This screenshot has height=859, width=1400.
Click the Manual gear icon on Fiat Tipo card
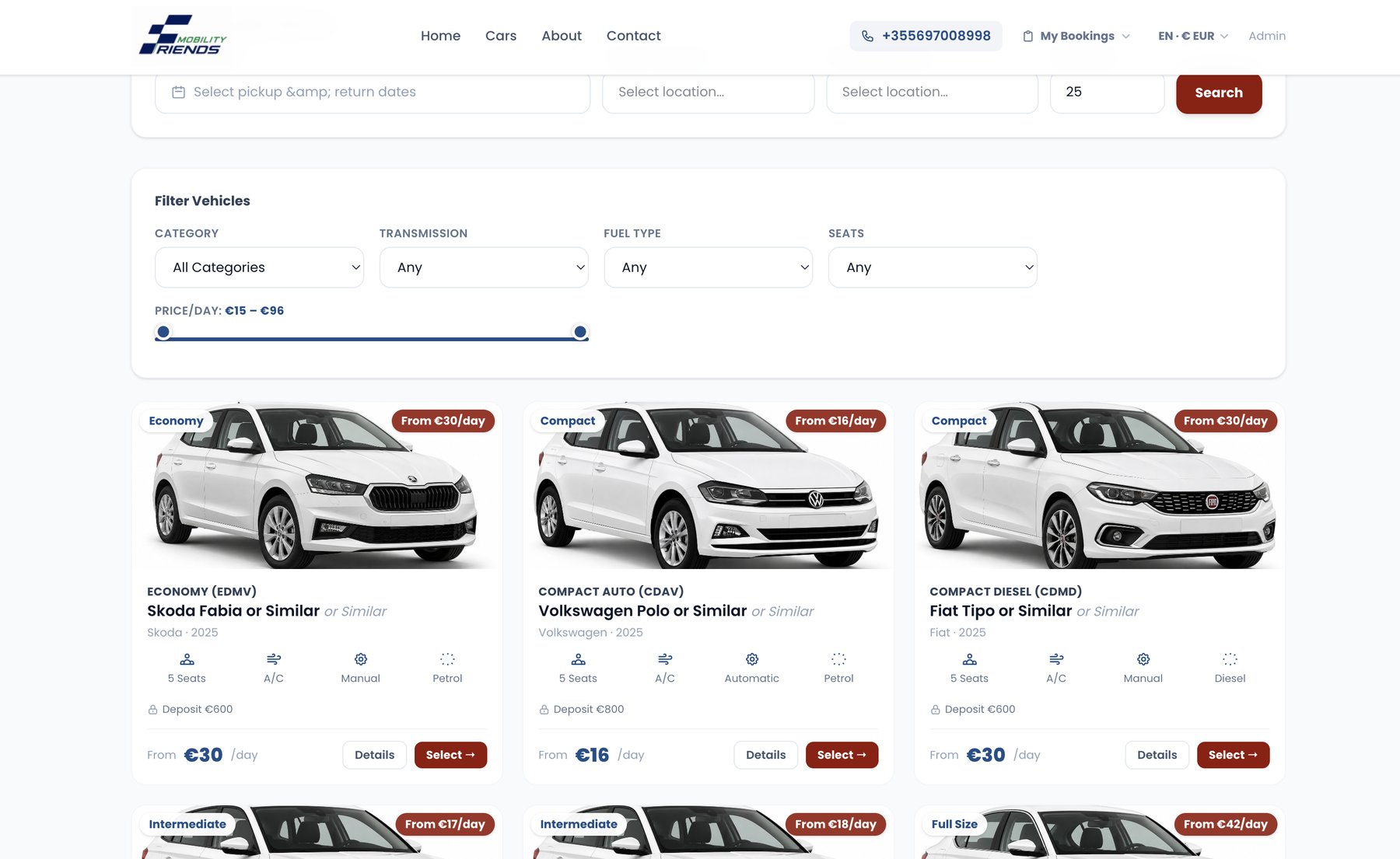[x=1143, y=659]
